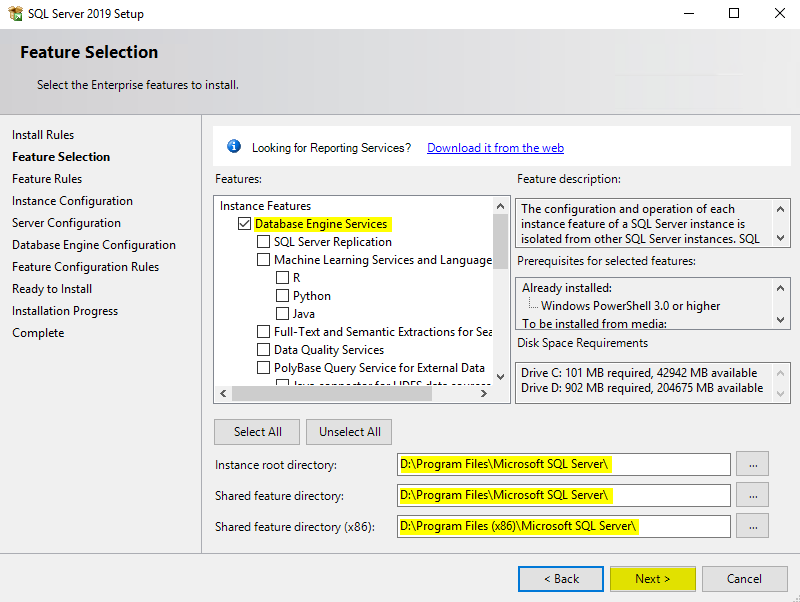The height and width of the screenshot is (602, 800).
Task: Browse for shared feature directory (x86)
Action: 752,526
